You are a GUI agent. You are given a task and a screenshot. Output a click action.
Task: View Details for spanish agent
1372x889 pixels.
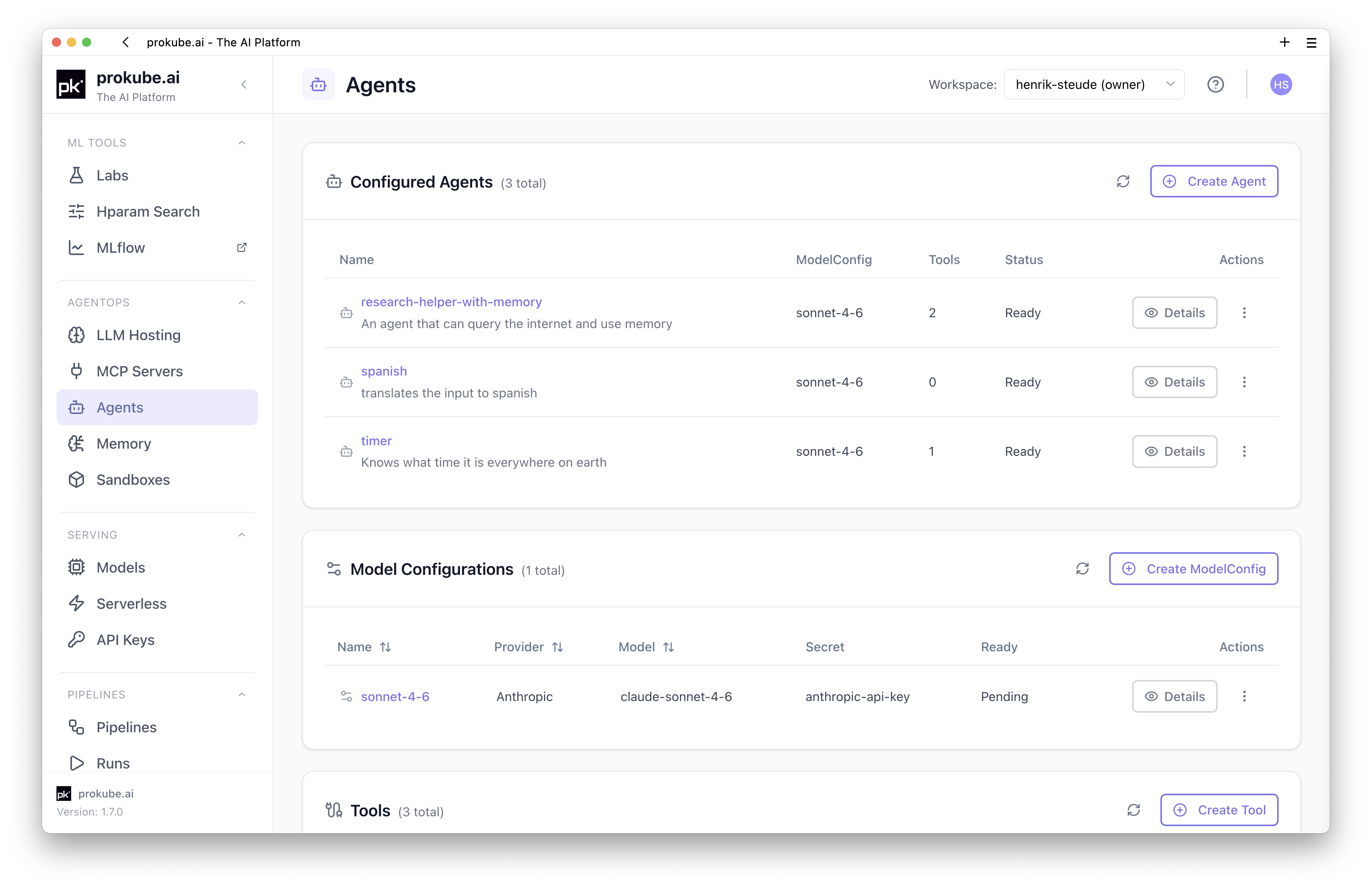coord(1174,382)
